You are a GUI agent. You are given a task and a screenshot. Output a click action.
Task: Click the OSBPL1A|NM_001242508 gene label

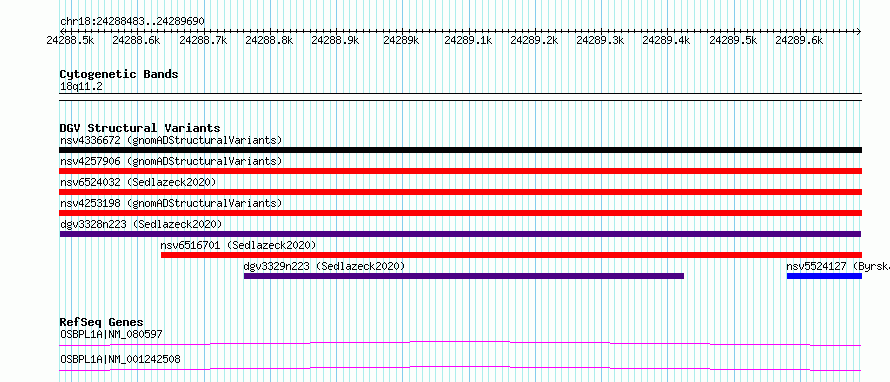(x=120, y=359)
